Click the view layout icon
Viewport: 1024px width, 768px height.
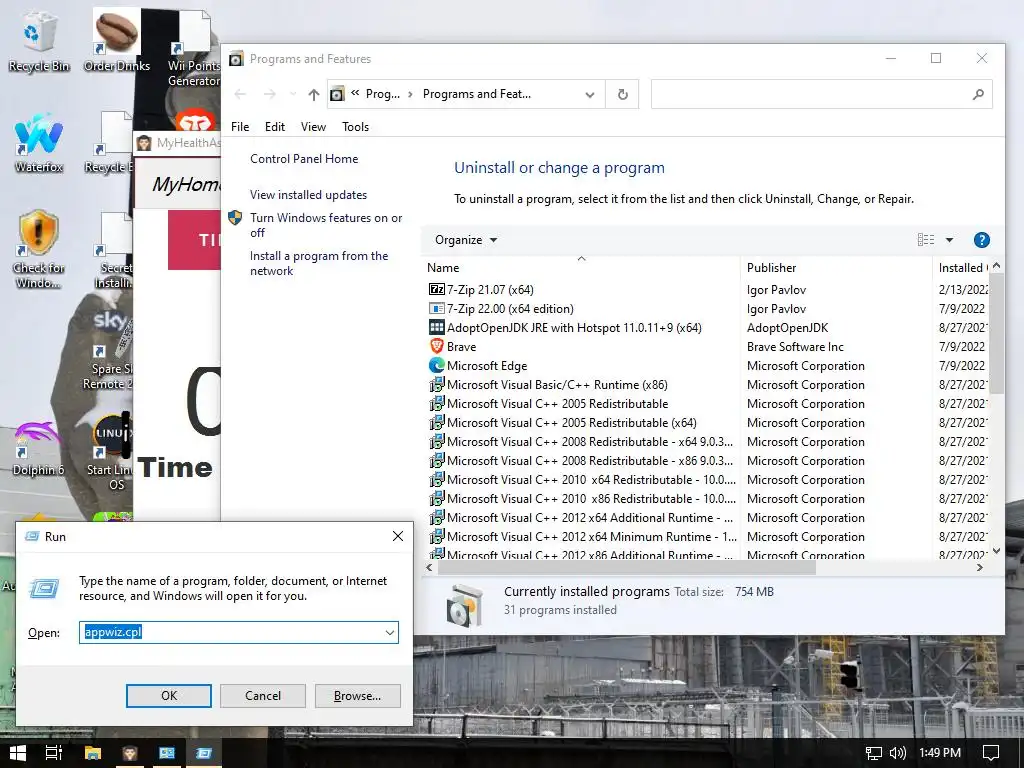coord(925,240)
